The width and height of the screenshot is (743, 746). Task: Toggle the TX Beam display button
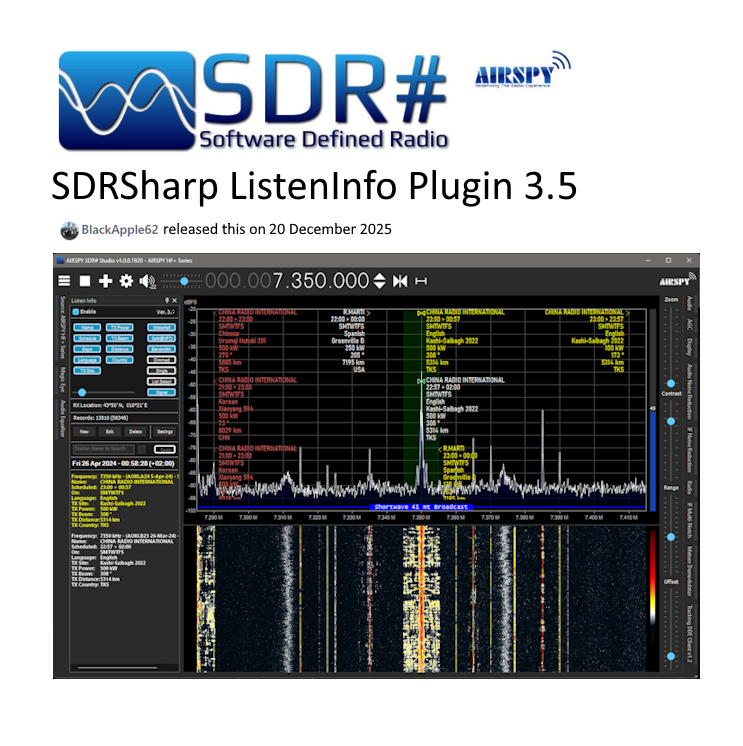click(x=119, y=338)
